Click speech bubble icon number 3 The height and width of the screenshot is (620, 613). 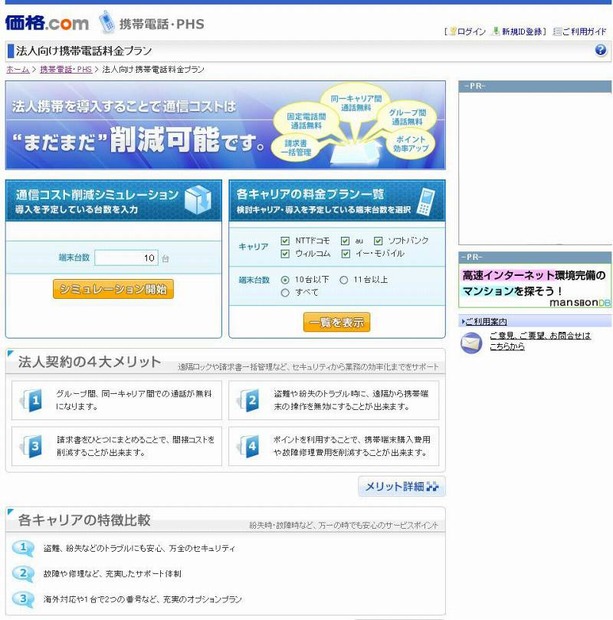[x=23, y=599]
